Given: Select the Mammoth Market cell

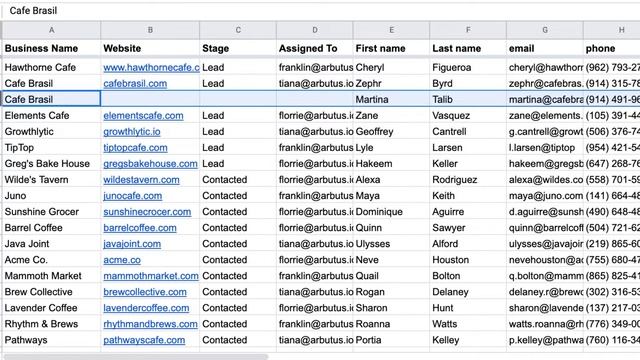Looking at the screenshot, I should tap(51, 276).
